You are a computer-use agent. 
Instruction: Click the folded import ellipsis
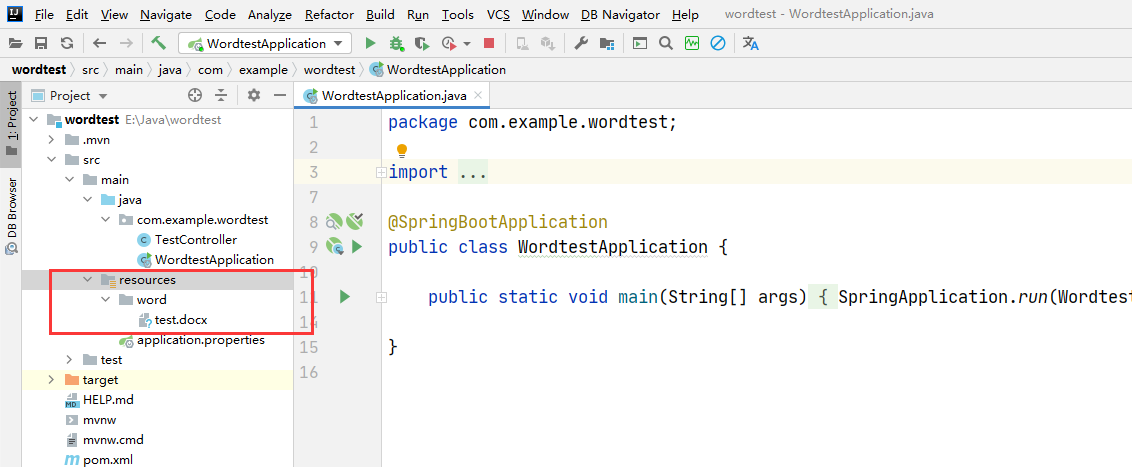pyautogui.click(x=474, y=173)
